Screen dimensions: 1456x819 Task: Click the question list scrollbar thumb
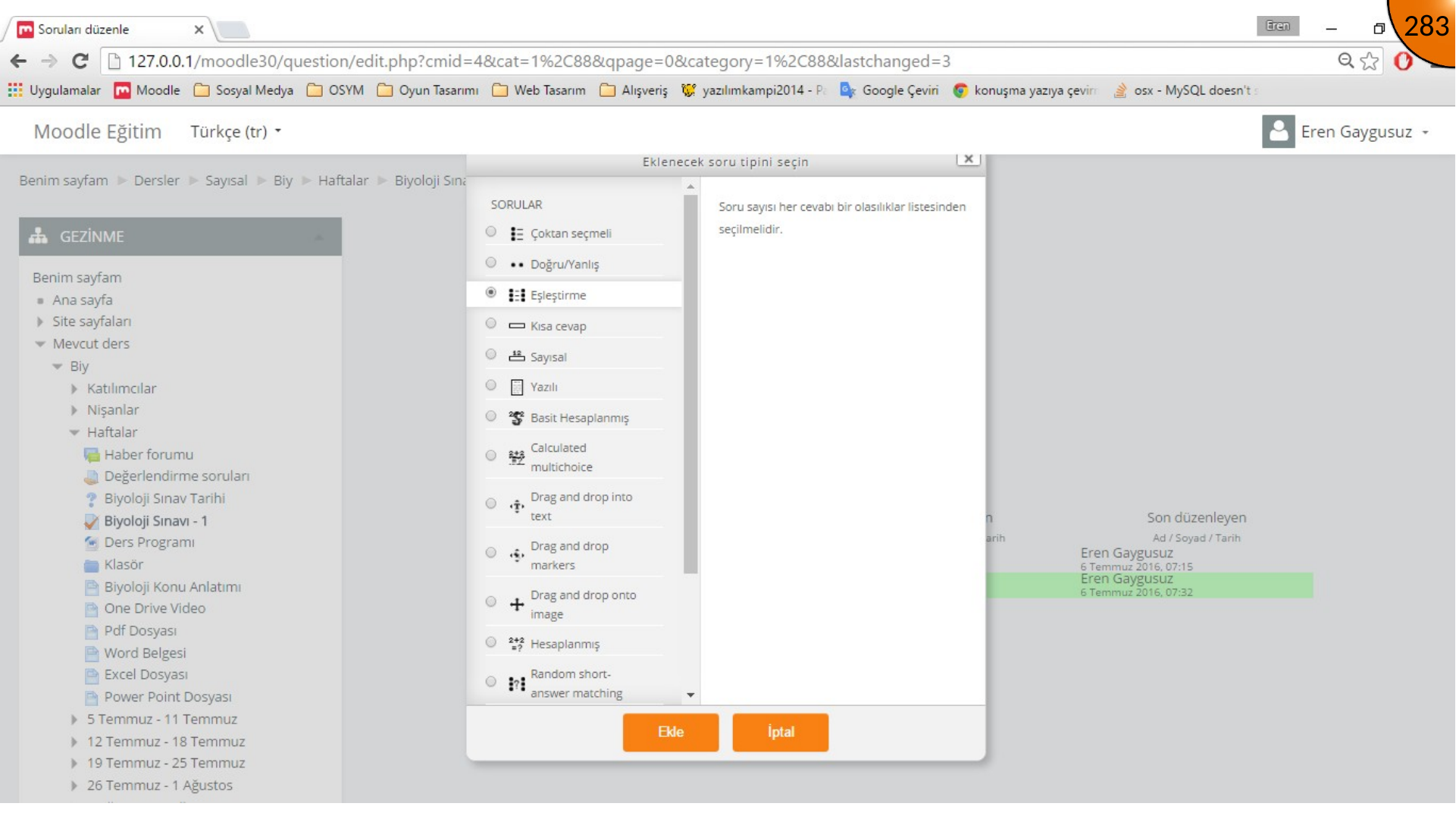click(690, 384)
